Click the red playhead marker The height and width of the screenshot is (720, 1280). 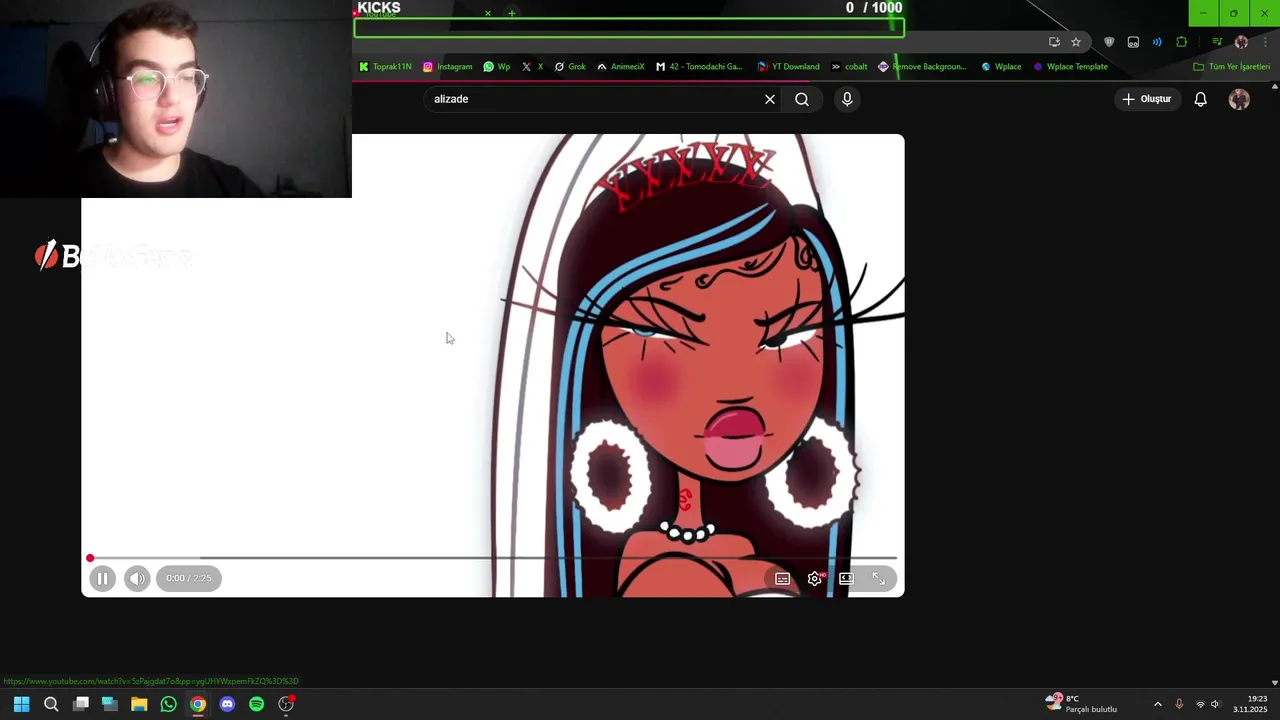(90, 558)
